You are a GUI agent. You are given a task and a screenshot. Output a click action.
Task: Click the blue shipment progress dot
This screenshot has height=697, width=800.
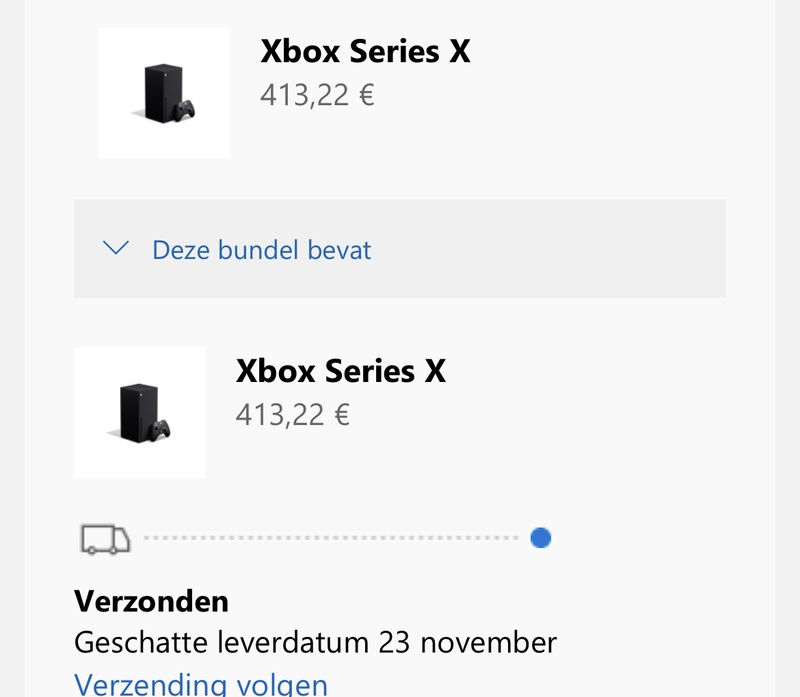541,539
